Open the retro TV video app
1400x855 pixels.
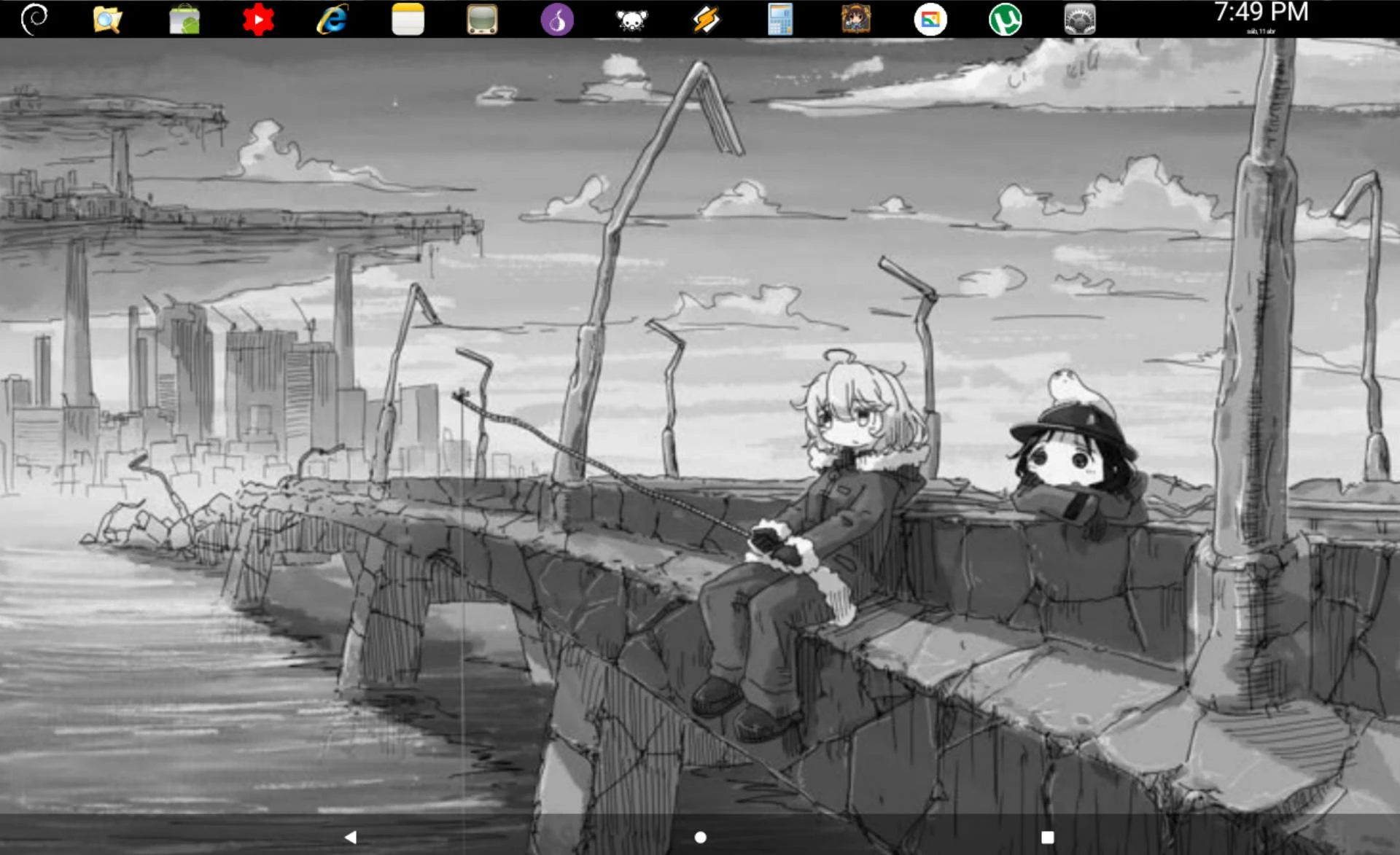tap(482, 19)
